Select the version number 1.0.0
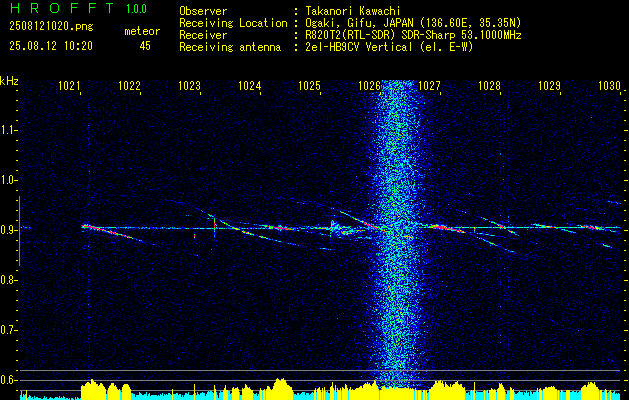This screenshot has width=629, height=400. (136, 8)
